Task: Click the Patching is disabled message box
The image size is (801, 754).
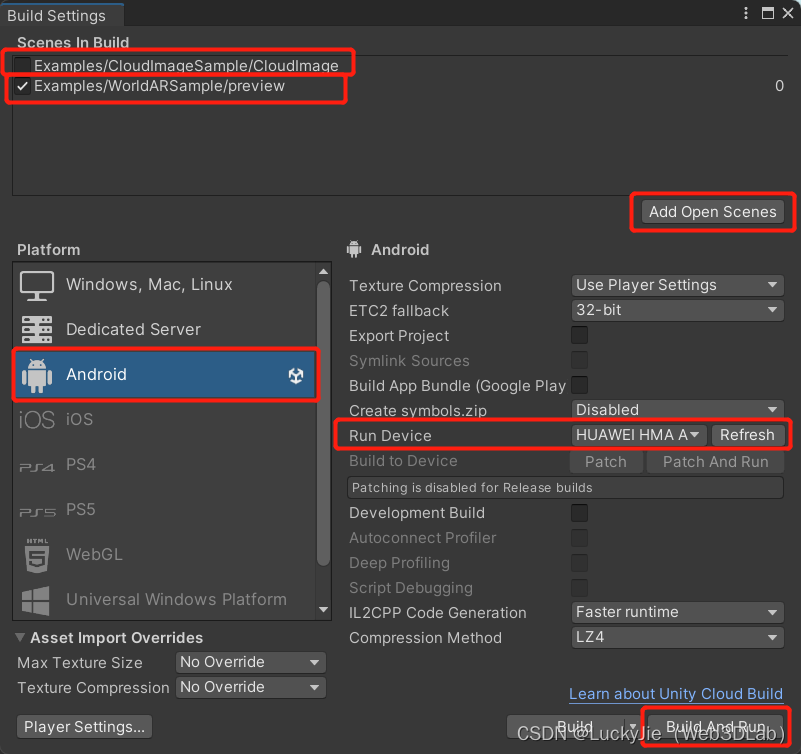Action: [565, 487]
